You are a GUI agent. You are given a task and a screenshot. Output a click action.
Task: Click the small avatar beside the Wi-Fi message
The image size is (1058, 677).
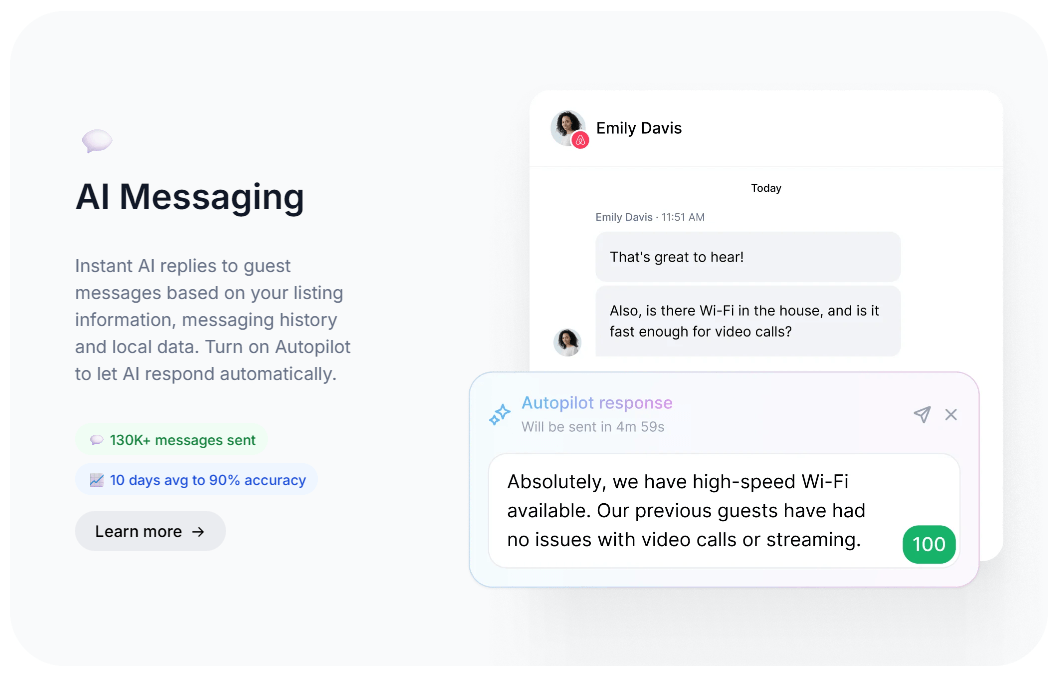tap(567, 342)
